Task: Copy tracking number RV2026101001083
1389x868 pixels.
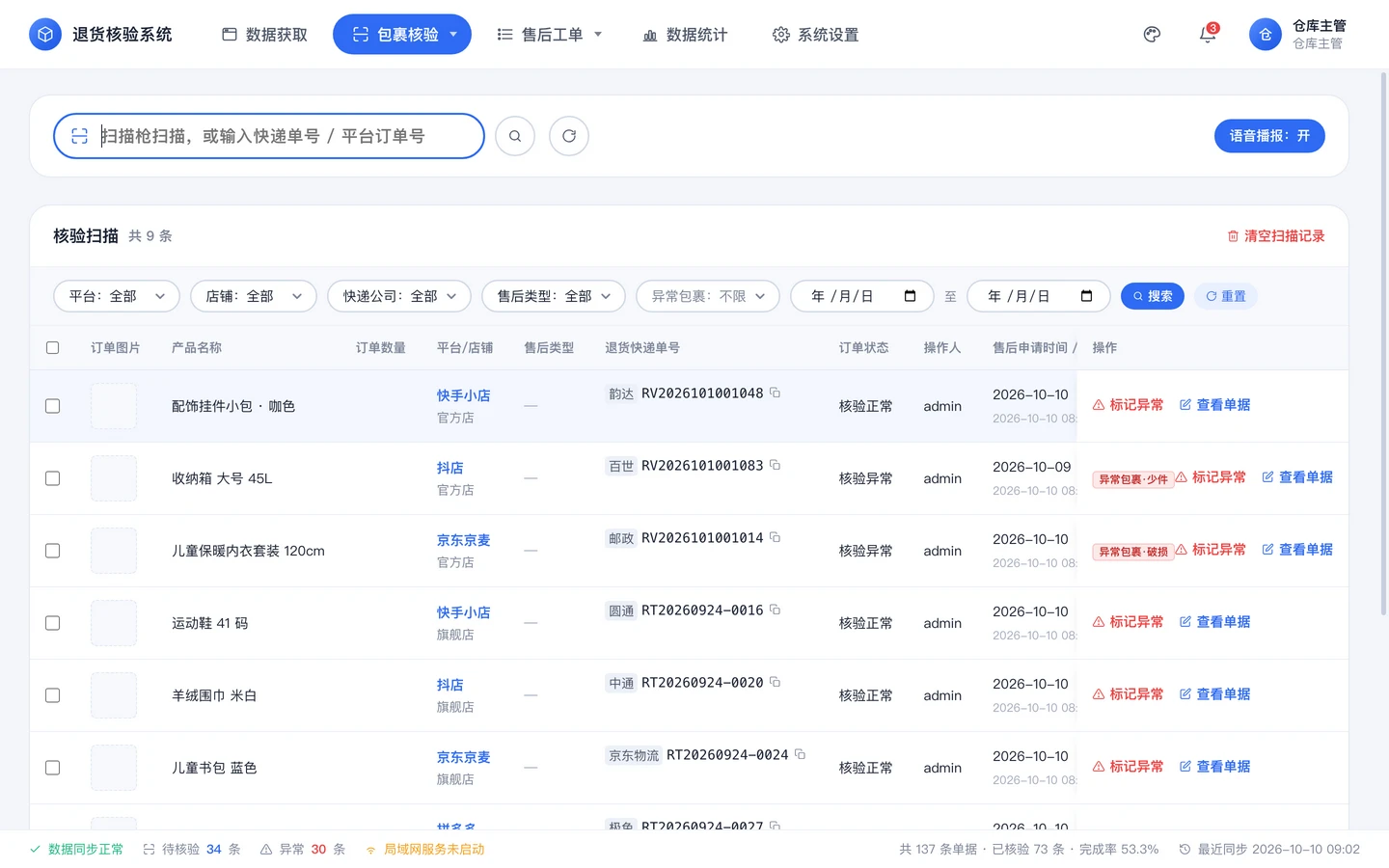Action: pos(775,465)
